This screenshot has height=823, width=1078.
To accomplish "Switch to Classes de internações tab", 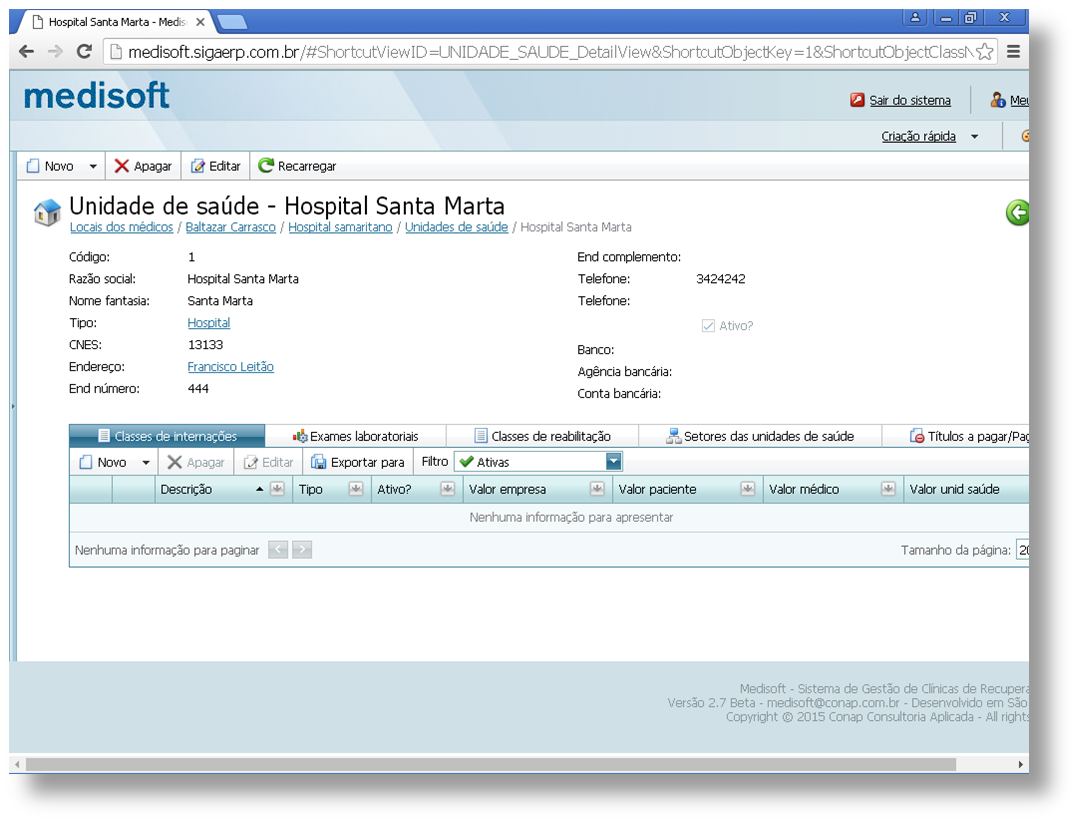I will (167, 436).
